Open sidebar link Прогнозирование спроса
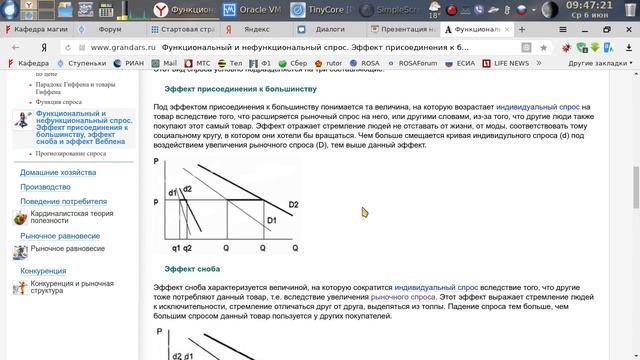This screenshot has height=360, width=640. 71,153
